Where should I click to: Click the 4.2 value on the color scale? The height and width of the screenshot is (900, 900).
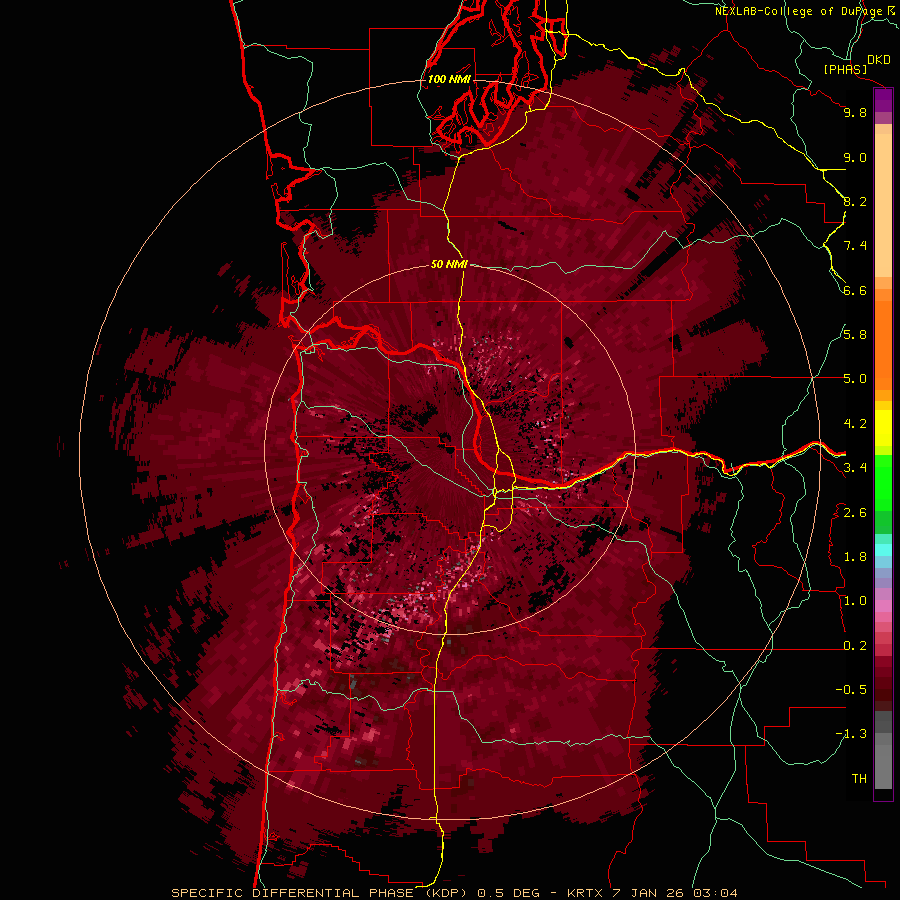[855, 424]
